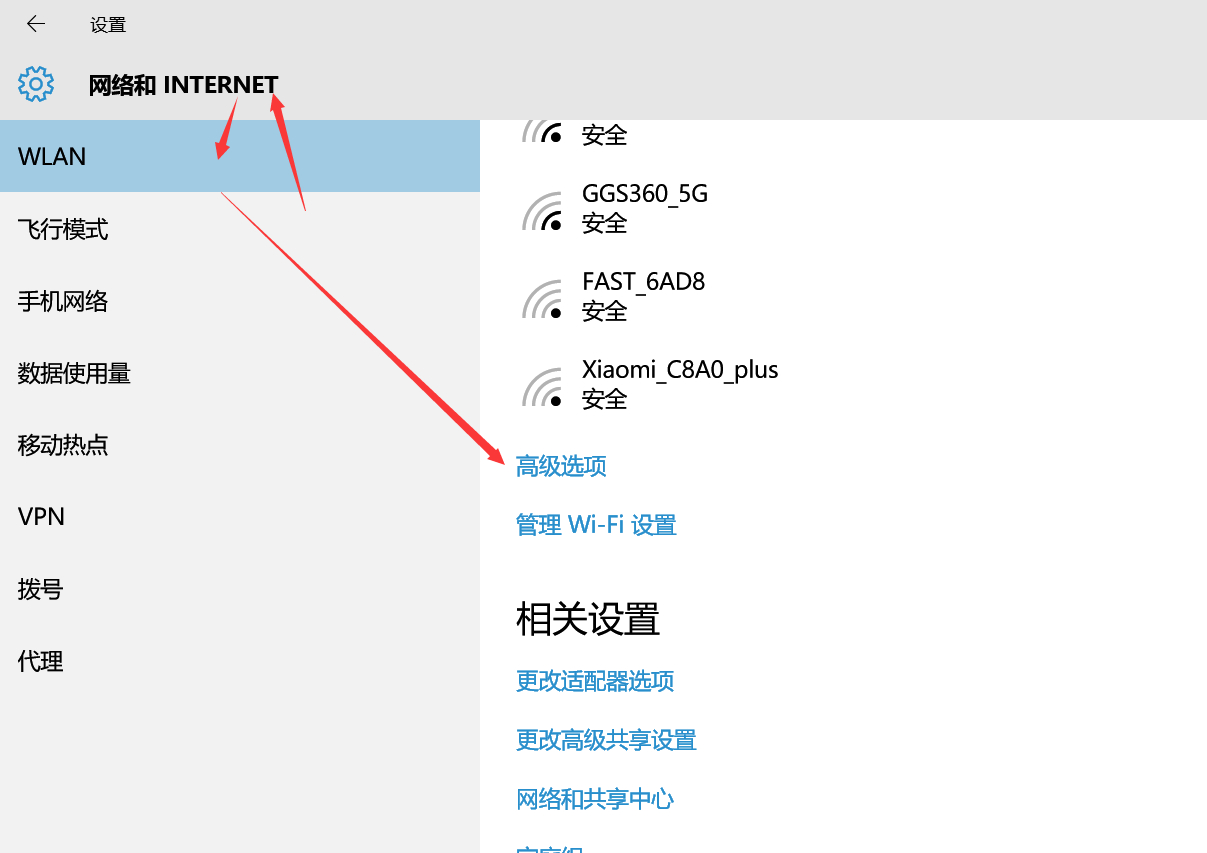The image size is (1207, 853).
Task: Open 网络和共享中心 link
Action: (595, 799)
